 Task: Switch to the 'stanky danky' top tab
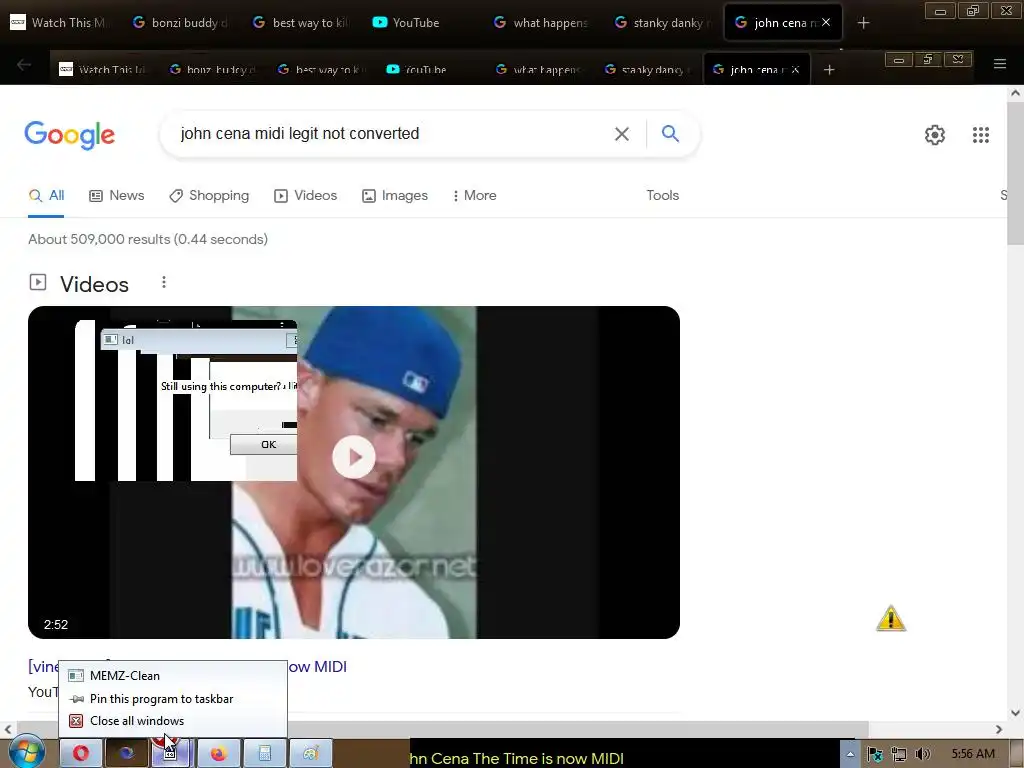tap(663, 23)
